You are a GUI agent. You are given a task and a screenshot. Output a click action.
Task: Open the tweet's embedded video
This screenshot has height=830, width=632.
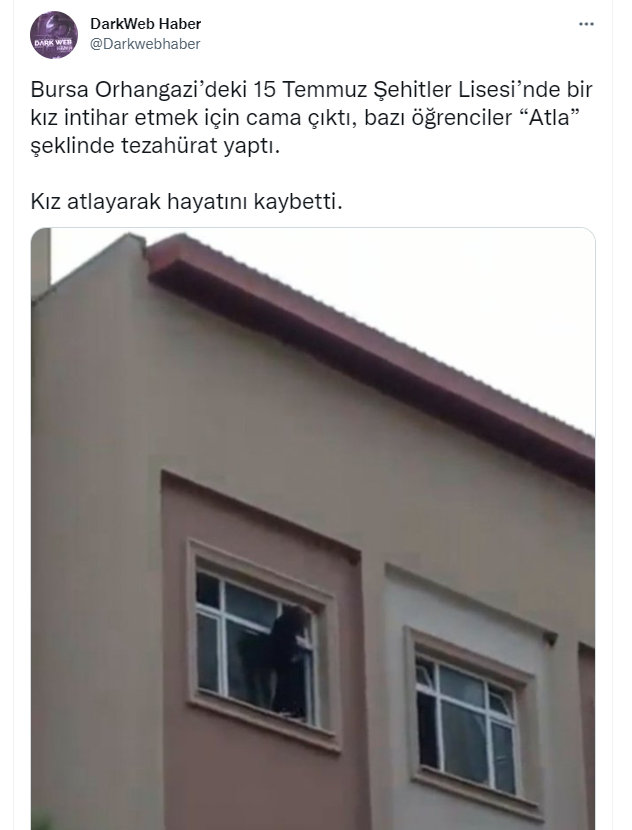click(x=313, y=528)
